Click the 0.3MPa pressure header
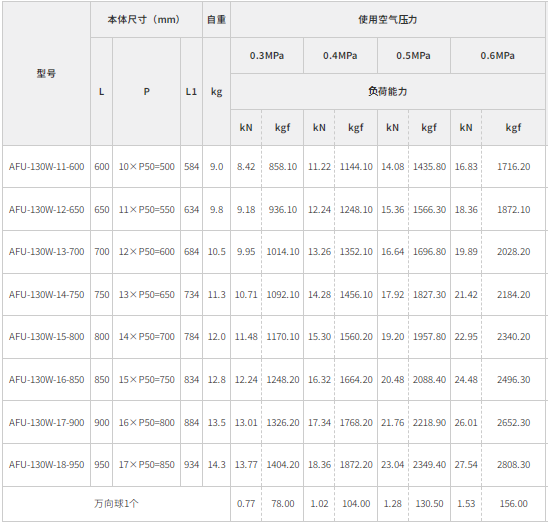 [x=267, y=56]
